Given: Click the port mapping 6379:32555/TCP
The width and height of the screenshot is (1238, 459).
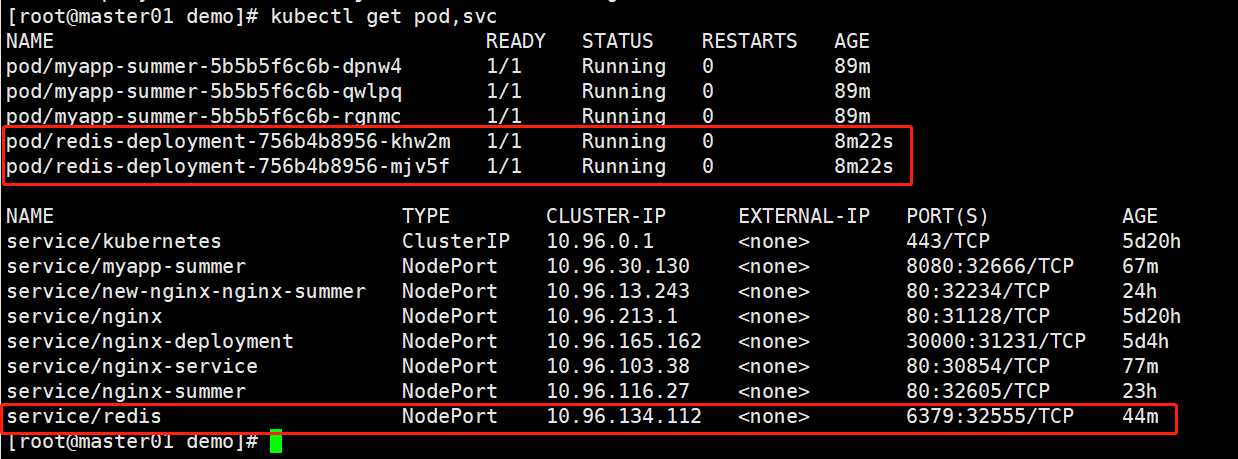Looking at the screenshot, I should coord(990,416).
